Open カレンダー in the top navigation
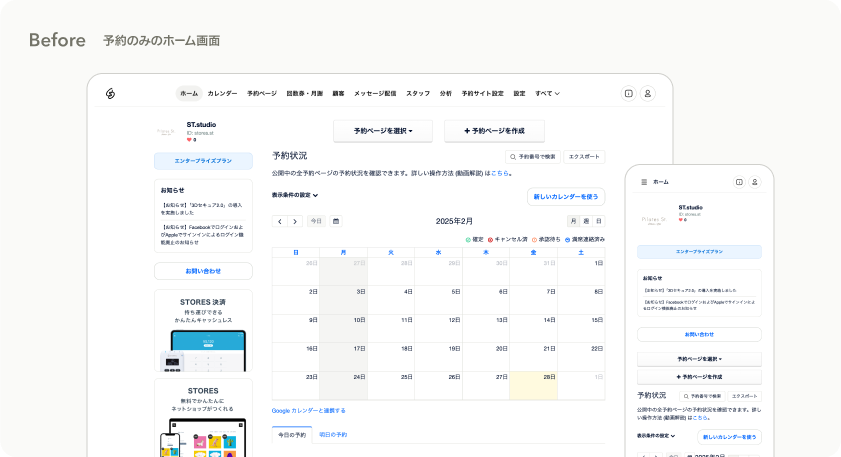Viewport: 841px width, 457px height. (222, 93)
